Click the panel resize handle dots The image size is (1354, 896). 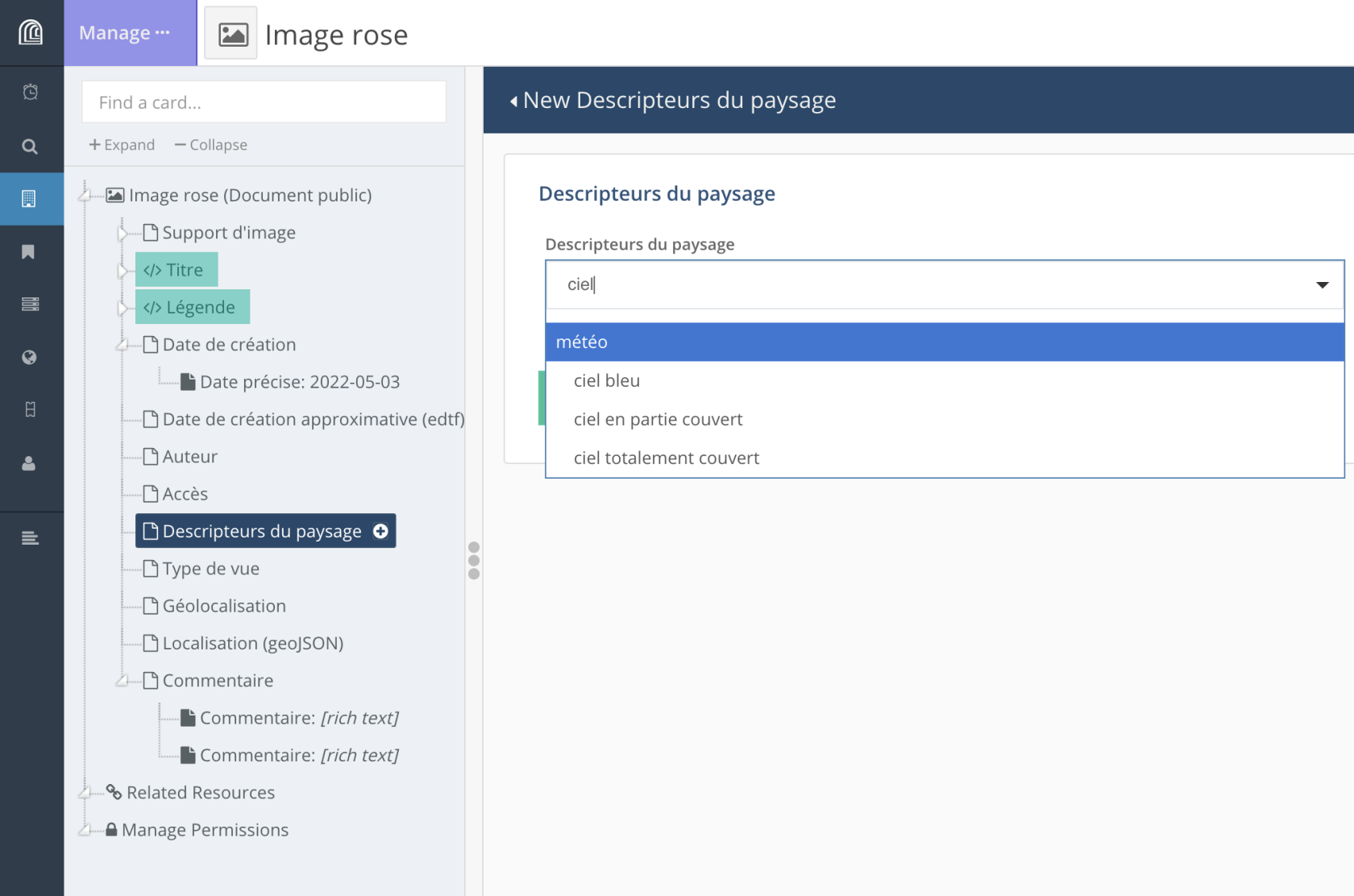coord(474,561)
